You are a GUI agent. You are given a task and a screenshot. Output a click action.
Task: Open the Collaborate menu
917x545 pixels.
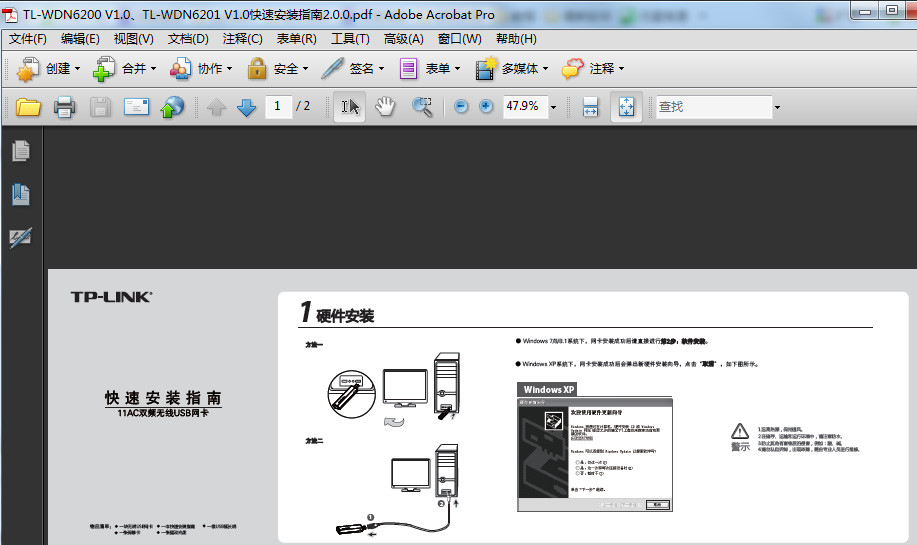201,68
